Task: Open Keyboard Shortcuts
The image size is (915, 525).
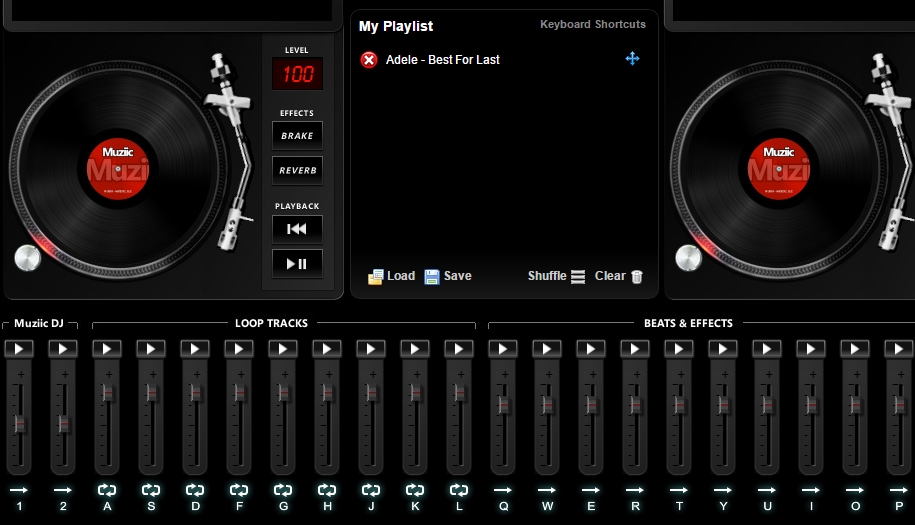Action: tap(593, 24)
